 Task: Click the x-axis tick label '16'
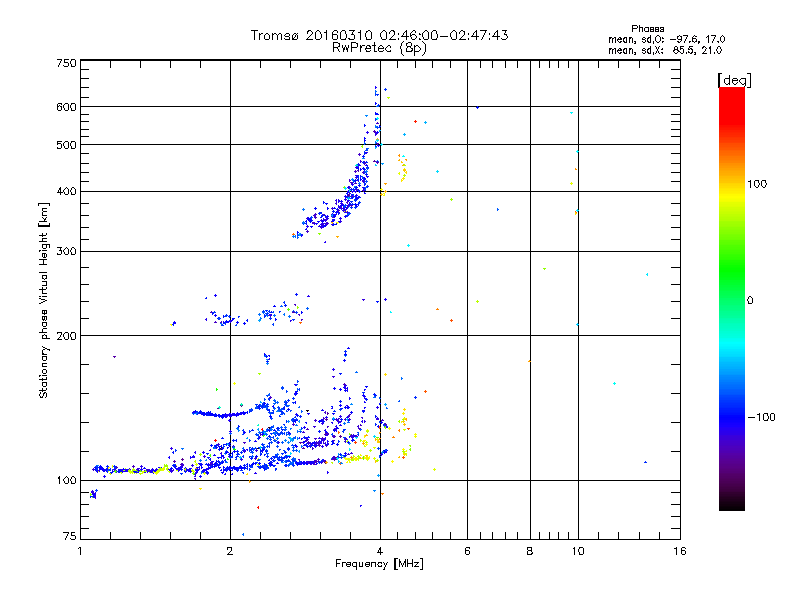coord(680,551)
